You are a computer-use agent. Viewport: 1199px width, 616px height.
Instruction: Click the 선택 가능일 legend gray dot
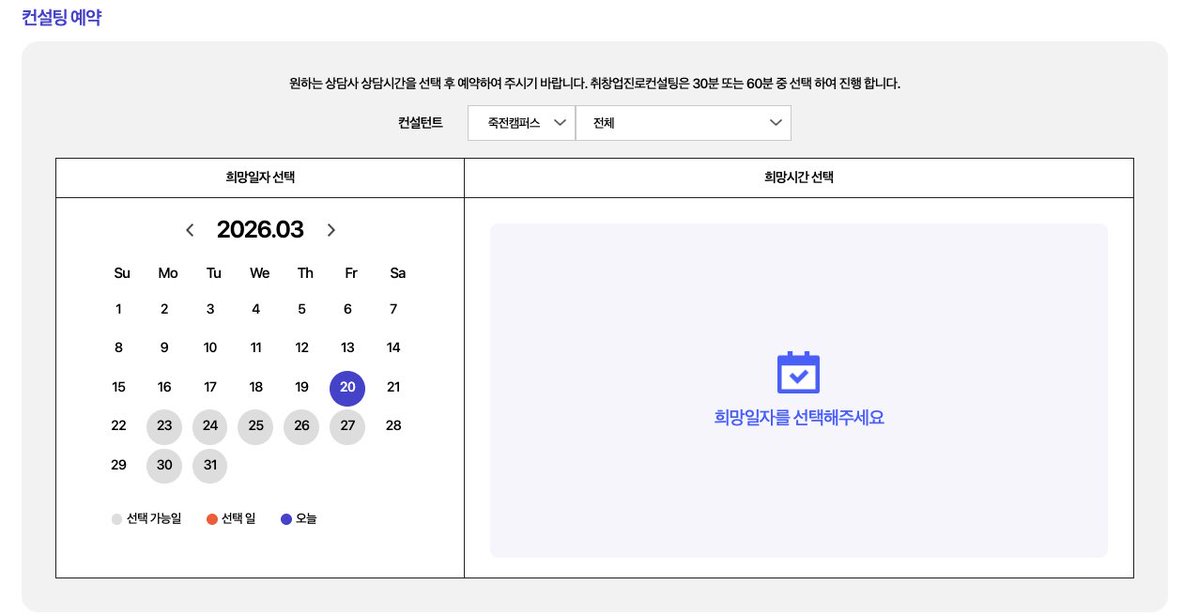(116, 520)
